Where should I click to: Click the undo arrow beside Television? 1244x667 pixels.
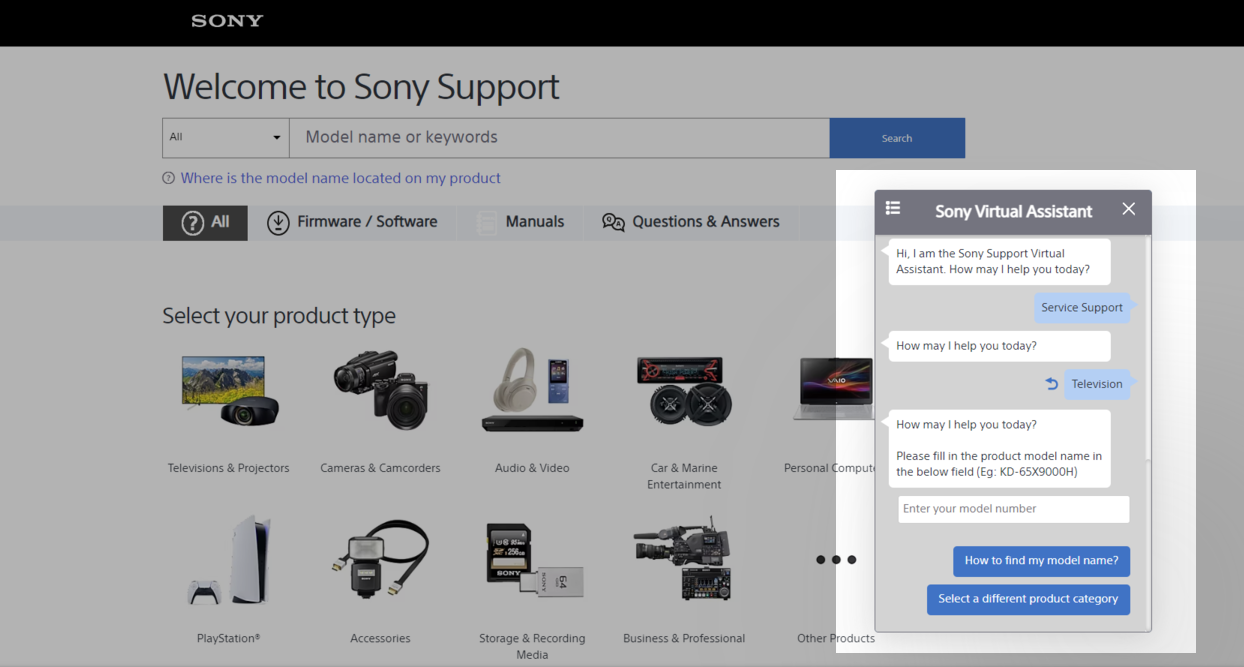pos(1052,384)
